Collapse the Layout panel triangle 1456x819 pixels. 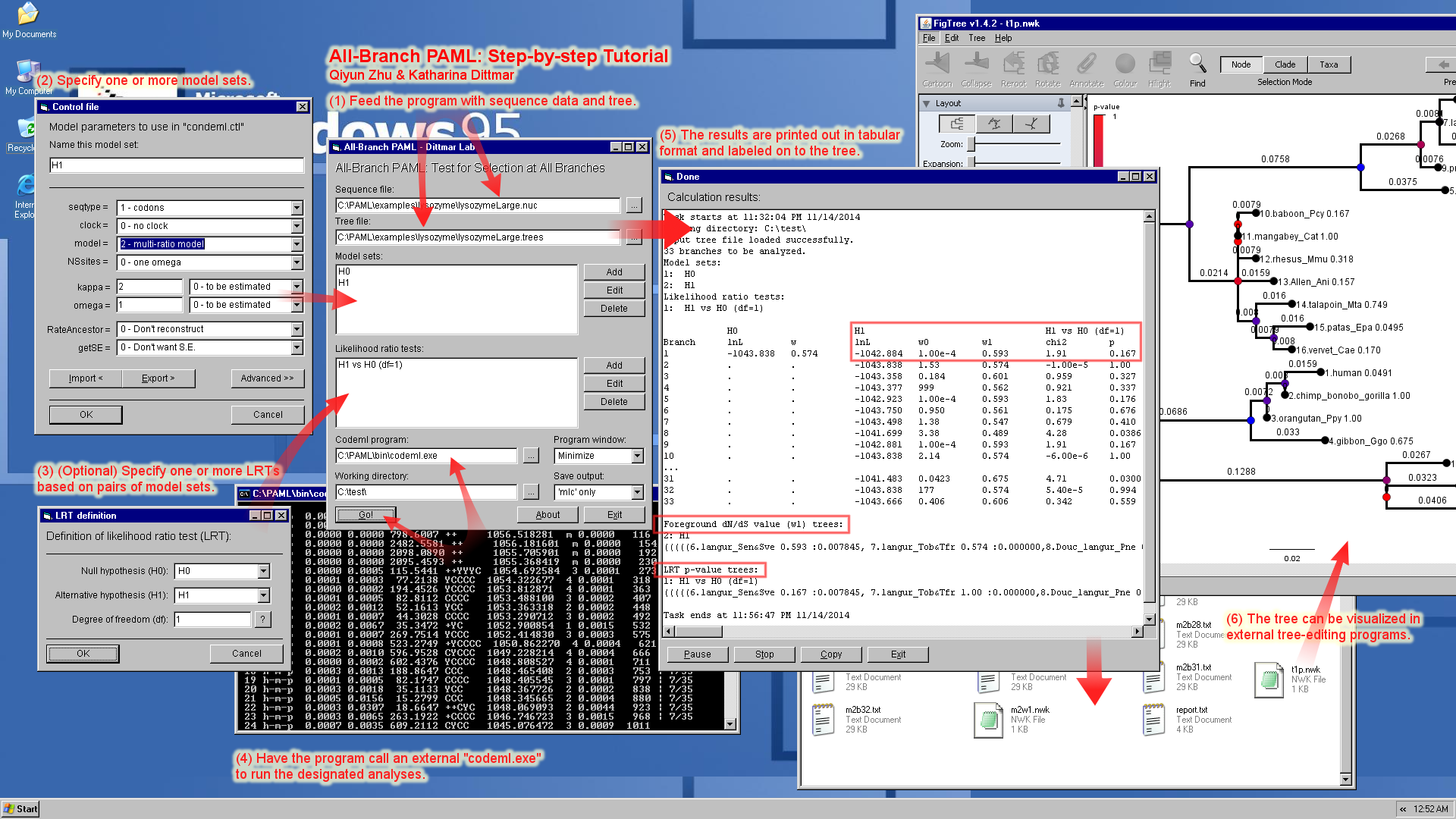click(926, 103)
